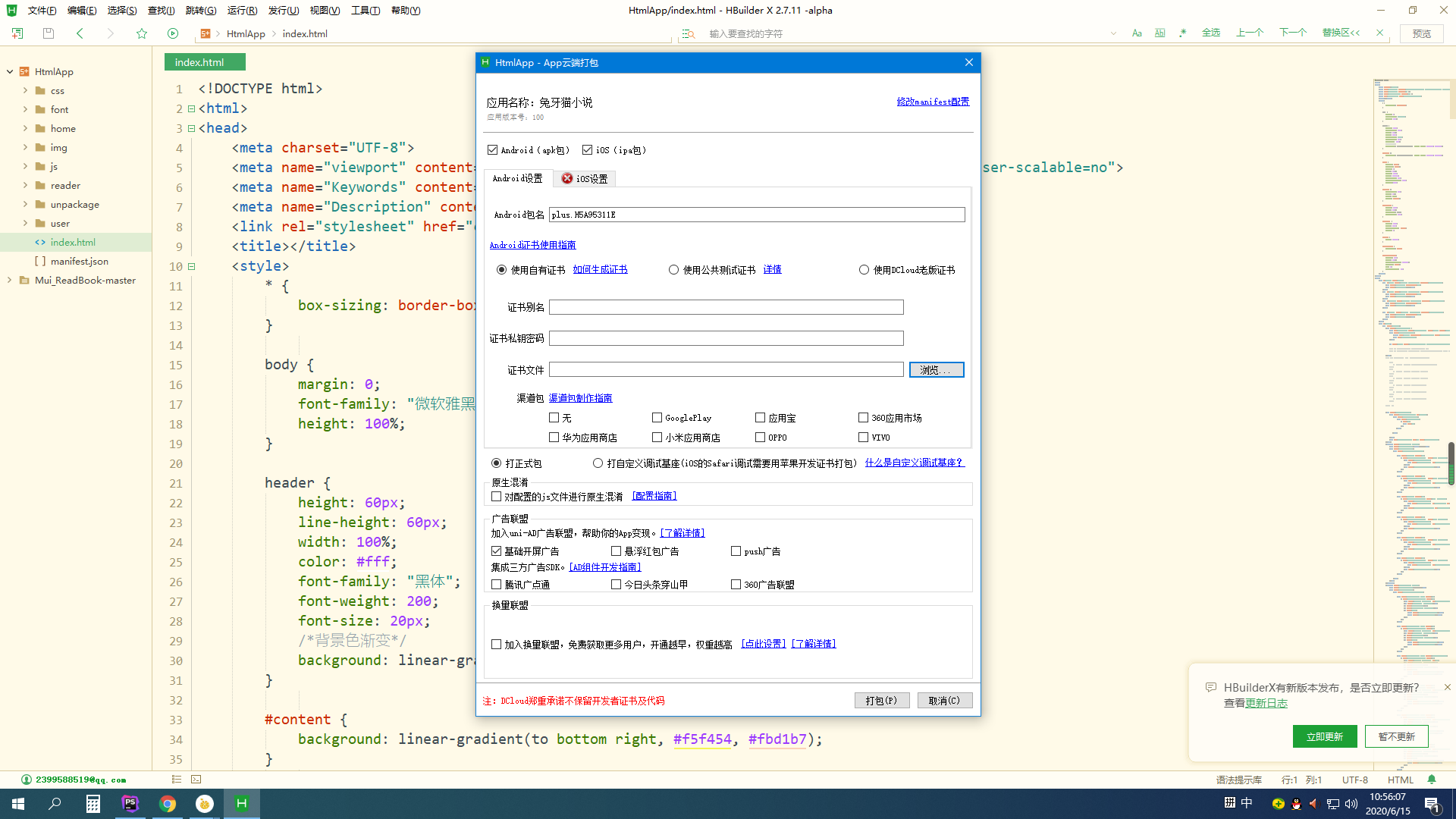Open the 运行(R) menu
The height and width of the screenshot is (819, 1456).
coord(242,10)
